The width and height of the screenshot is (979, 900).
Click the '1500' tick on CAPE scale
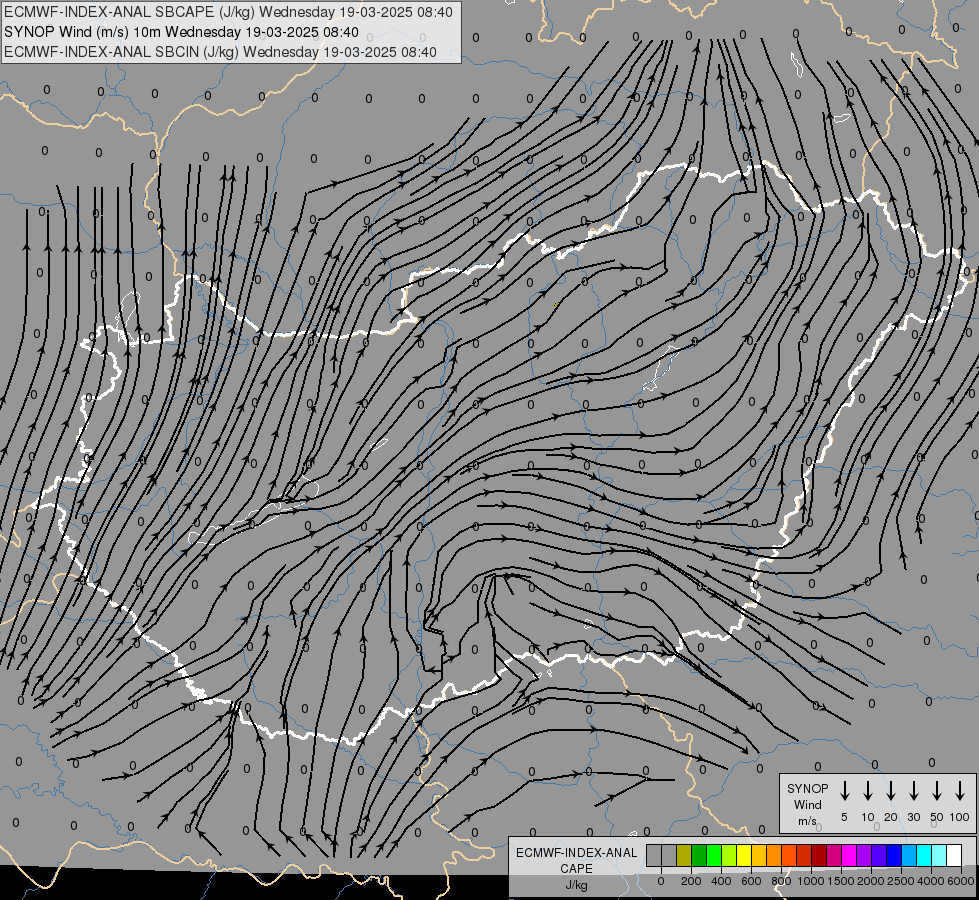coord(840,881)
